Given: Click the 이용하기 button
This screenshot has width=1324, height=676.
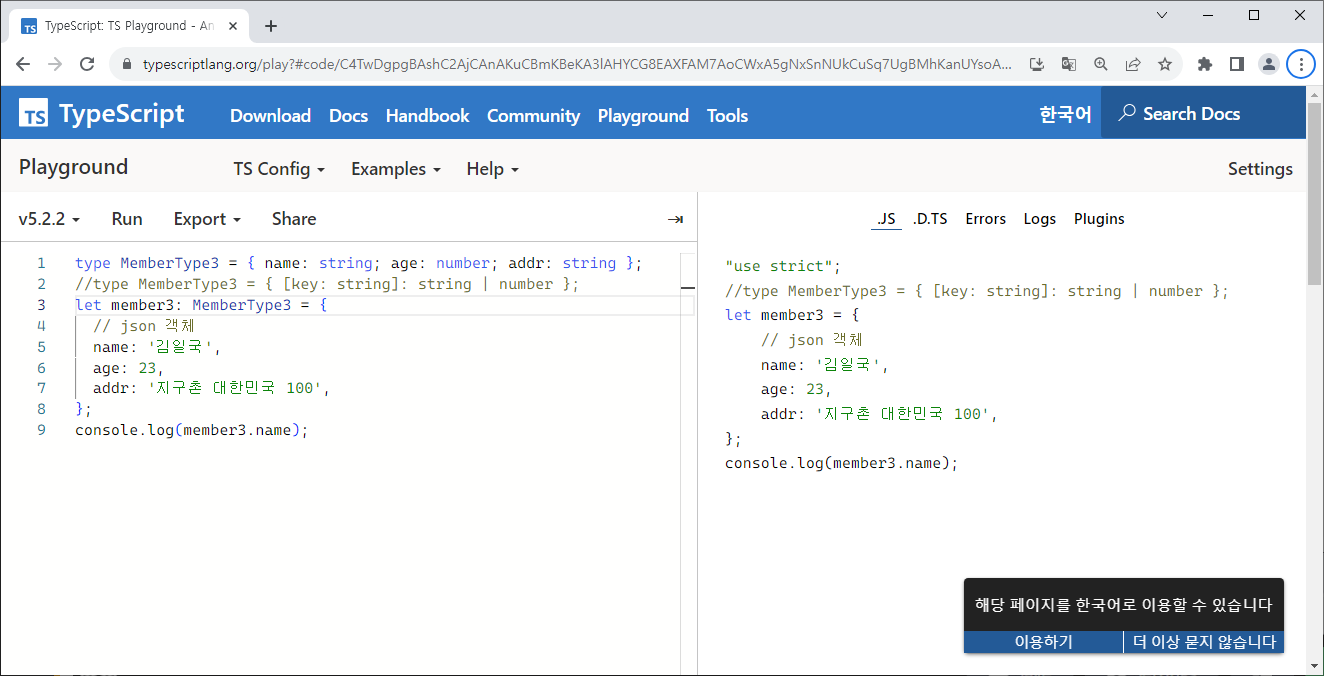Looking at the screenshot, I should tap(1043, 642).
